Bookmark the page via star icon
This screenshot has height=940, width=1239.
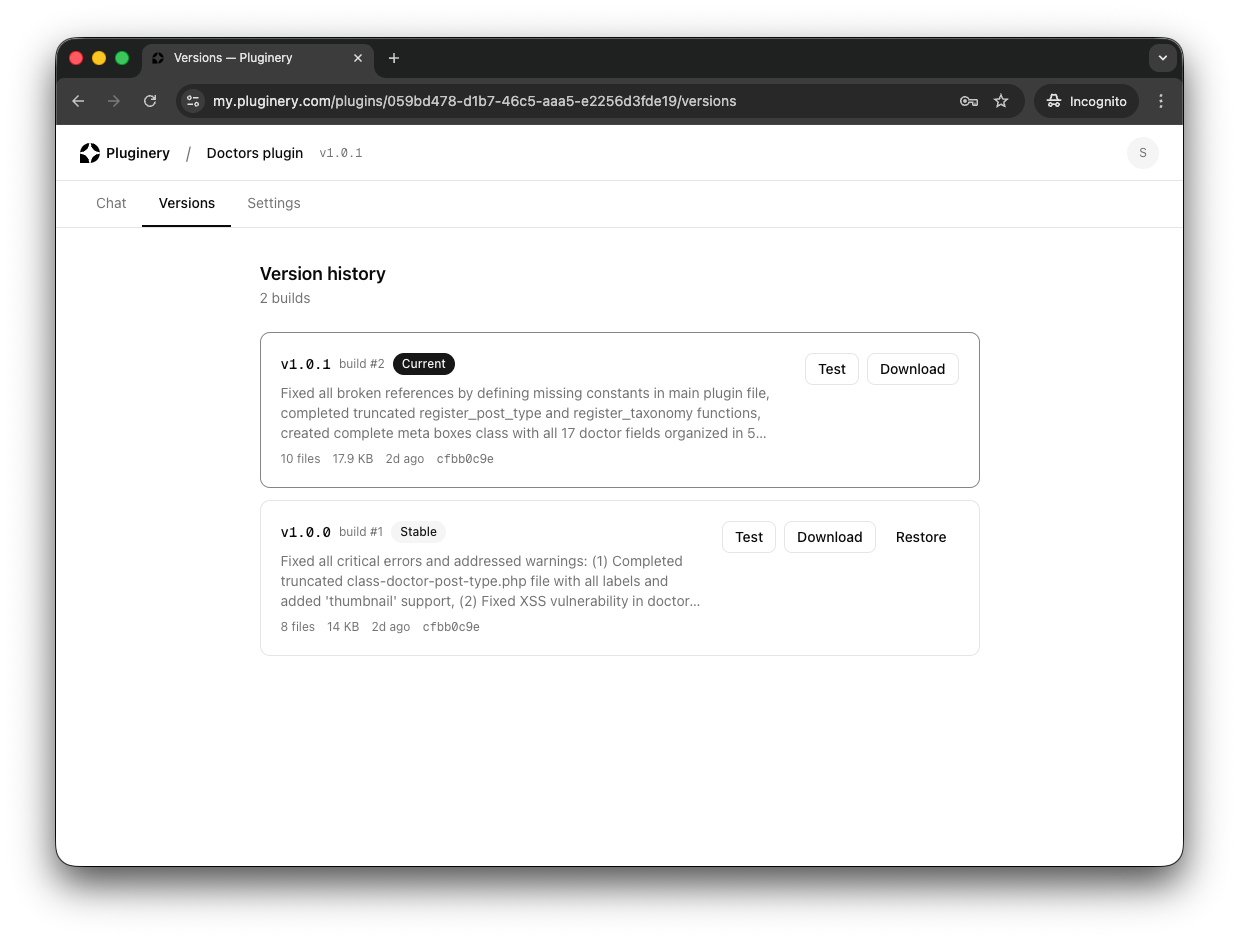1001,101
